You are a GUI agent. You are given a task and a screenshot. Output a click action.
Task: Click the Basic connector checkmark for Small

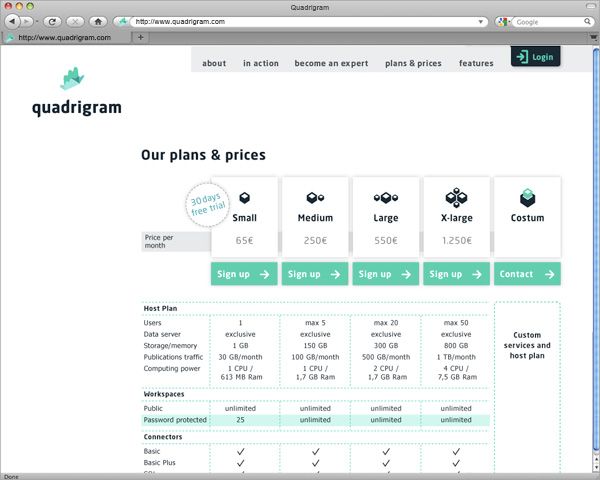pyautogui.click(x=240, y=452)
